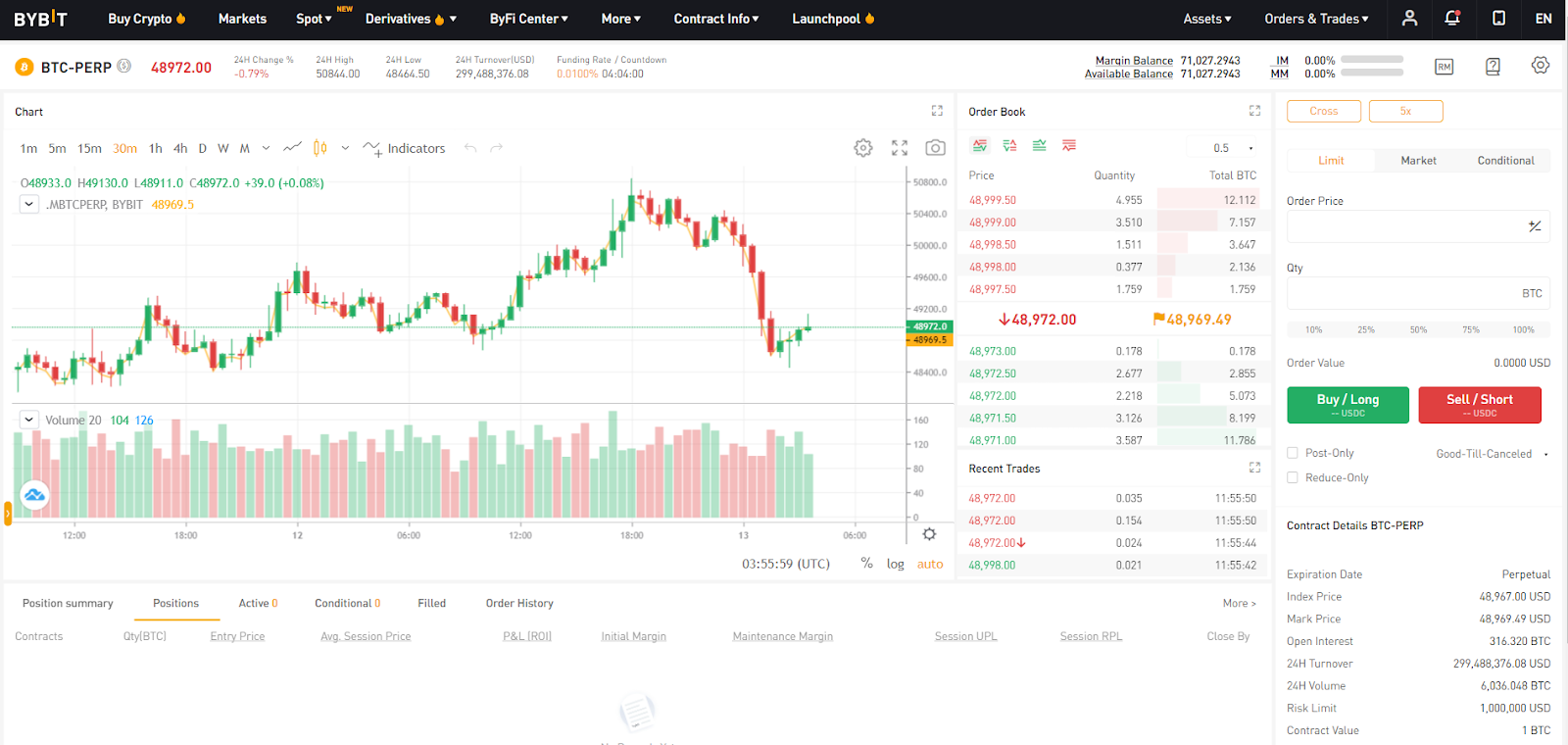Take a chart snapshot with camera icon

(x=935, y=148)
